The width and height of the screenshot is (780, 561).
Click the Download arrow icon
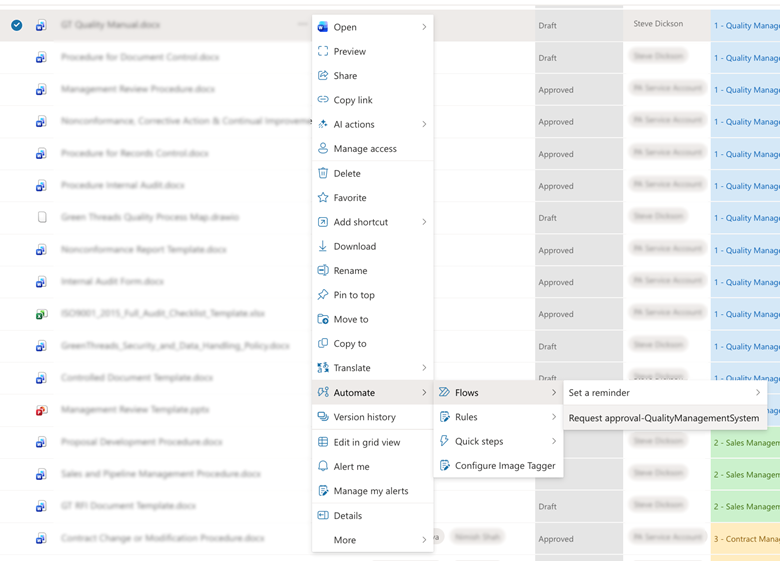pyautogui.click(x=323, y=246)
